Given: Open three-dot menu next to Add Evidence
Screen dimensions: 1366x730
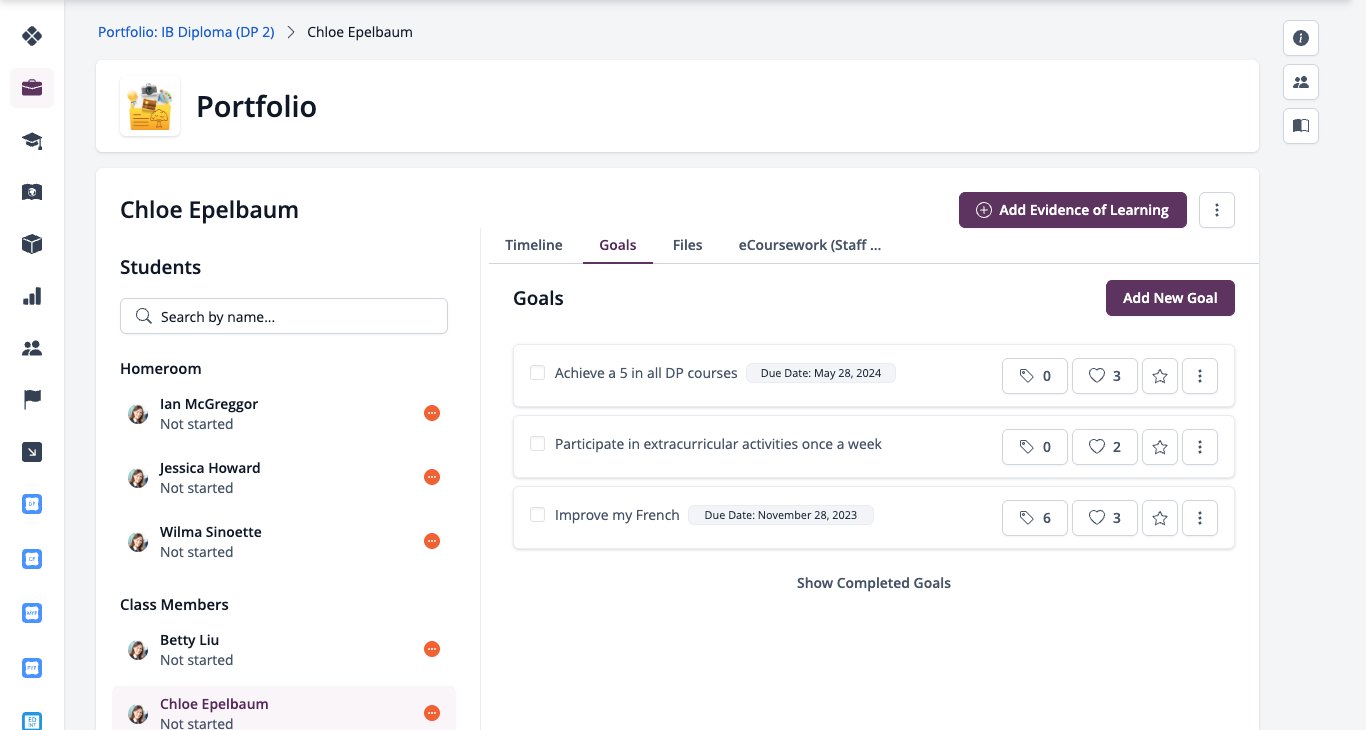Looking at the screenshot, I should tap(1217, 210).
